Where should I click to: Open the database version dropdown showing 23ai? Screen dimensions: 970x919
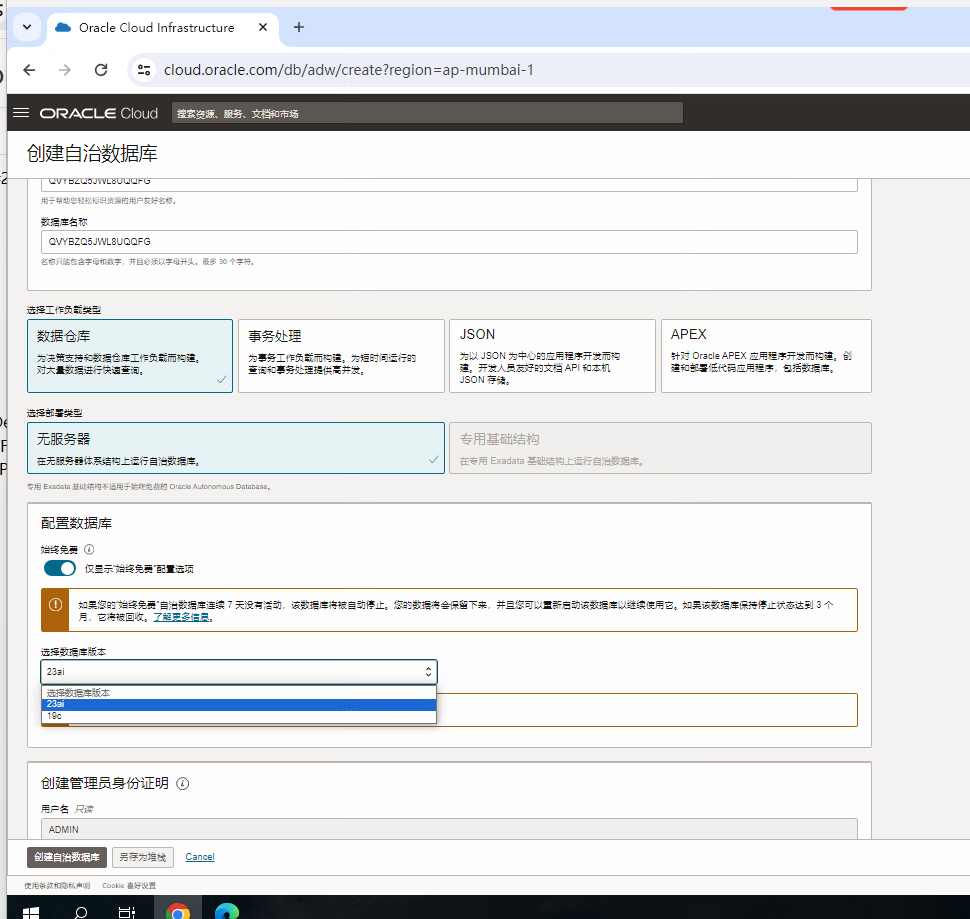pyautogui.click(x=239, y=672)
